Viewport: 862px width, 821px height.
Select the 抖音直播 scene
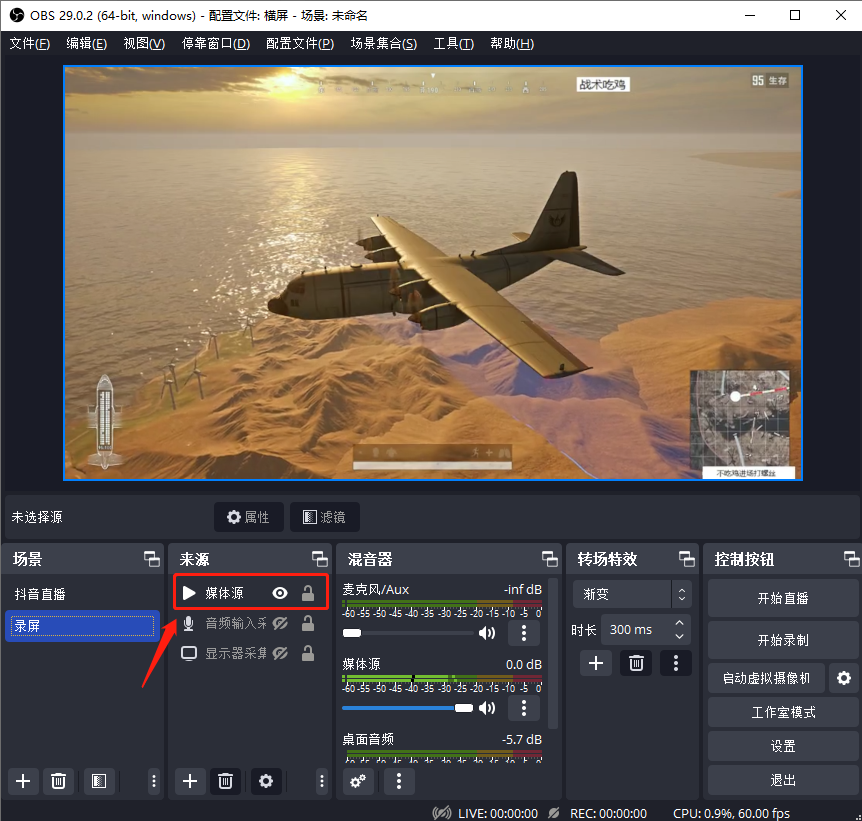point(82,594)
